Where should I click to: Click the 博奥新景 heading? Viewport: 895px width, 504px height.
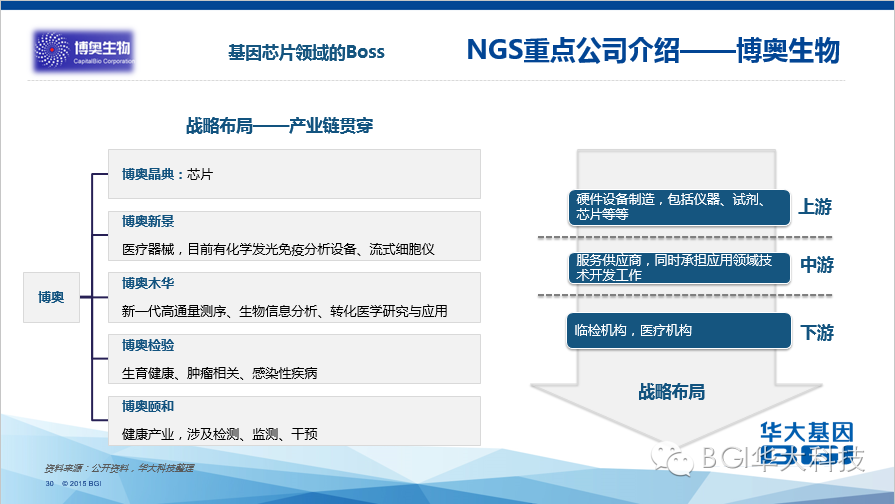click(148, 221)
